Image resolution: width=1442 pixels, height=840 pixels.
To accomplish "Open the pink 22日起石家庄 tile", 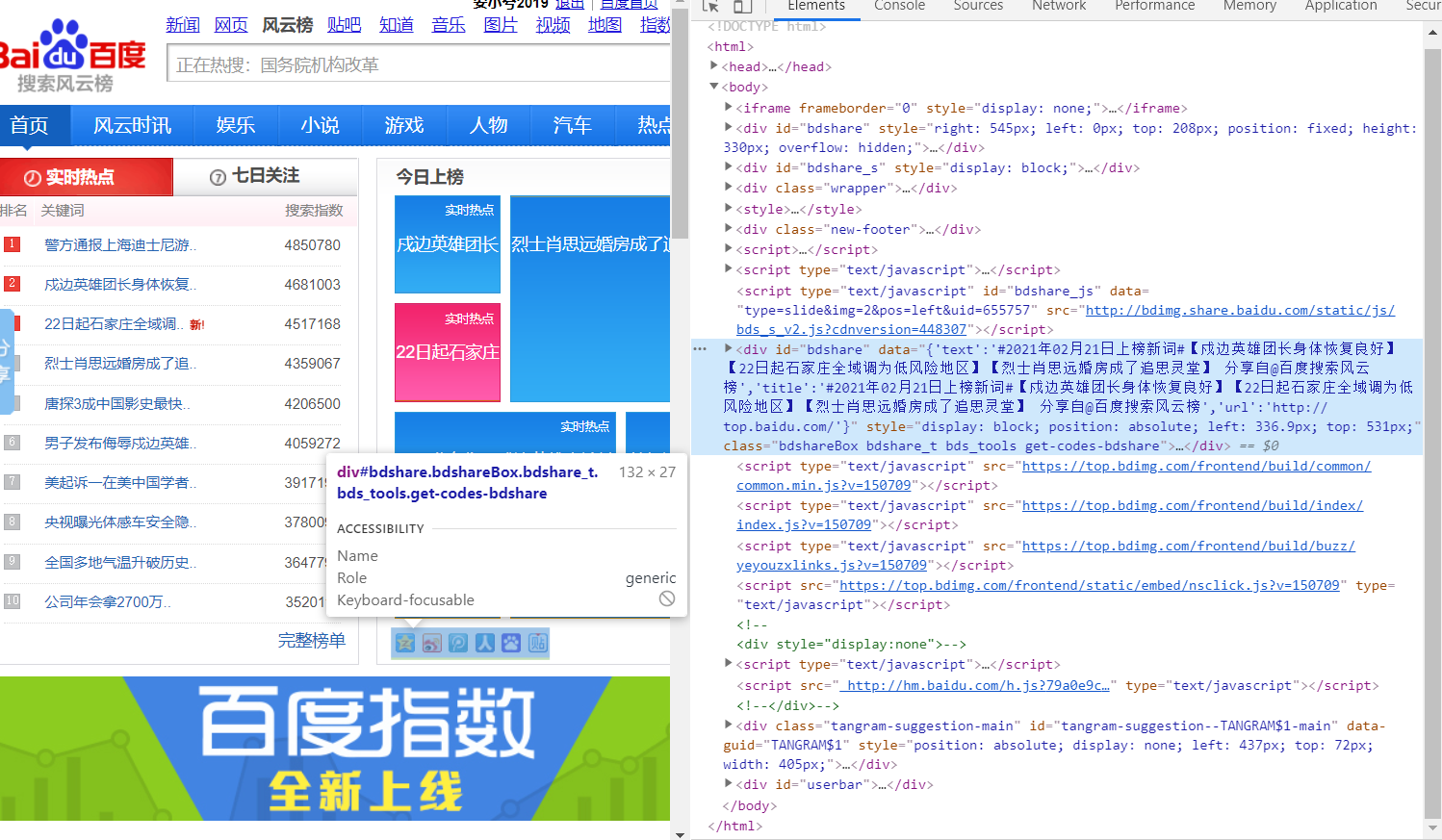I will click(448, 352).
